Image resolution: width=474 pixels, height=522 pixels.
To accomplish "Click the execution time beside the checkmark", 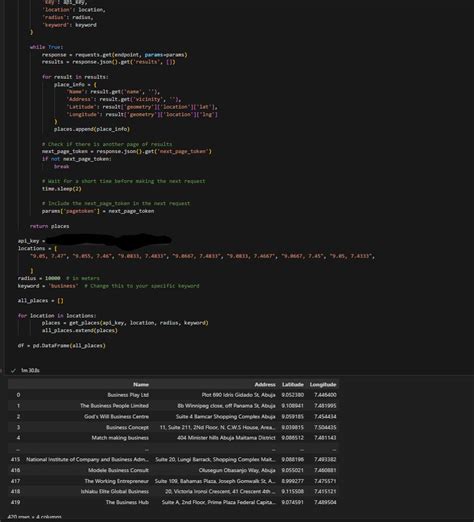I will click(x=30, y=370).
